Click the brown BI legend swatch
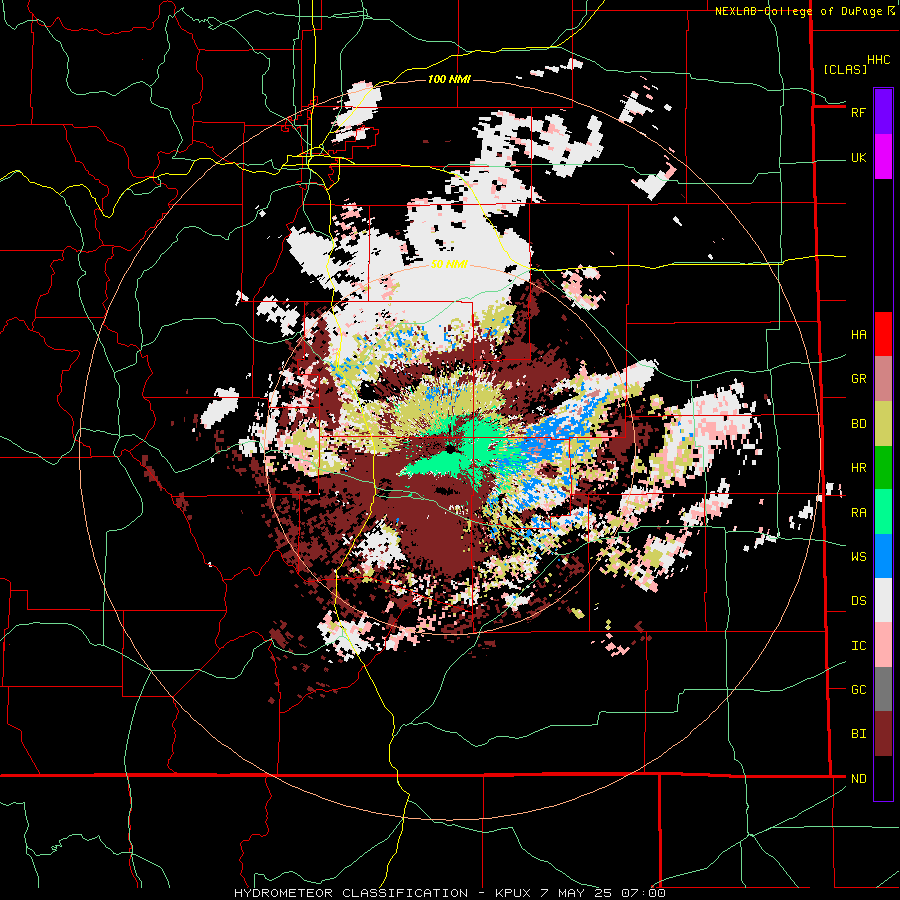 [x=883, y=734]
